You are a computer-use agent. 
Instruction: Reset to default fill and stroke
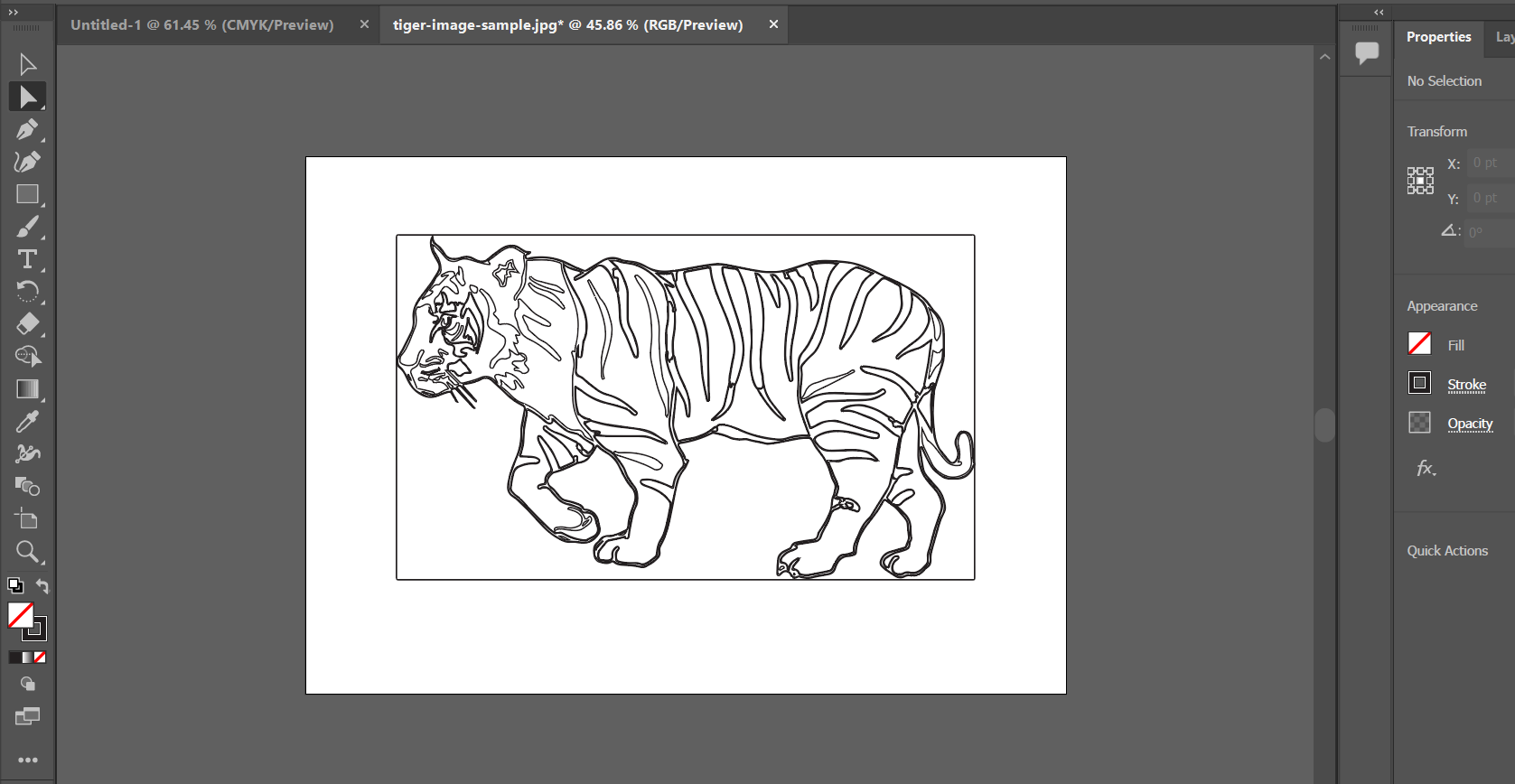(x=14, y=585)
